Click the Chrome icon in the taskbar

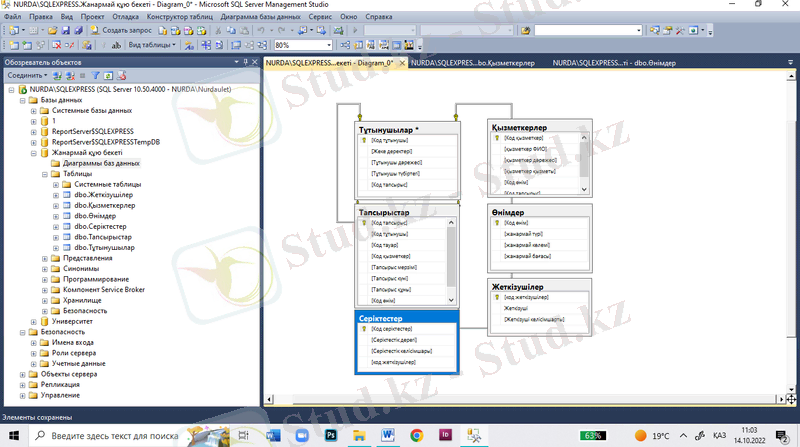(x=416, y=435)
